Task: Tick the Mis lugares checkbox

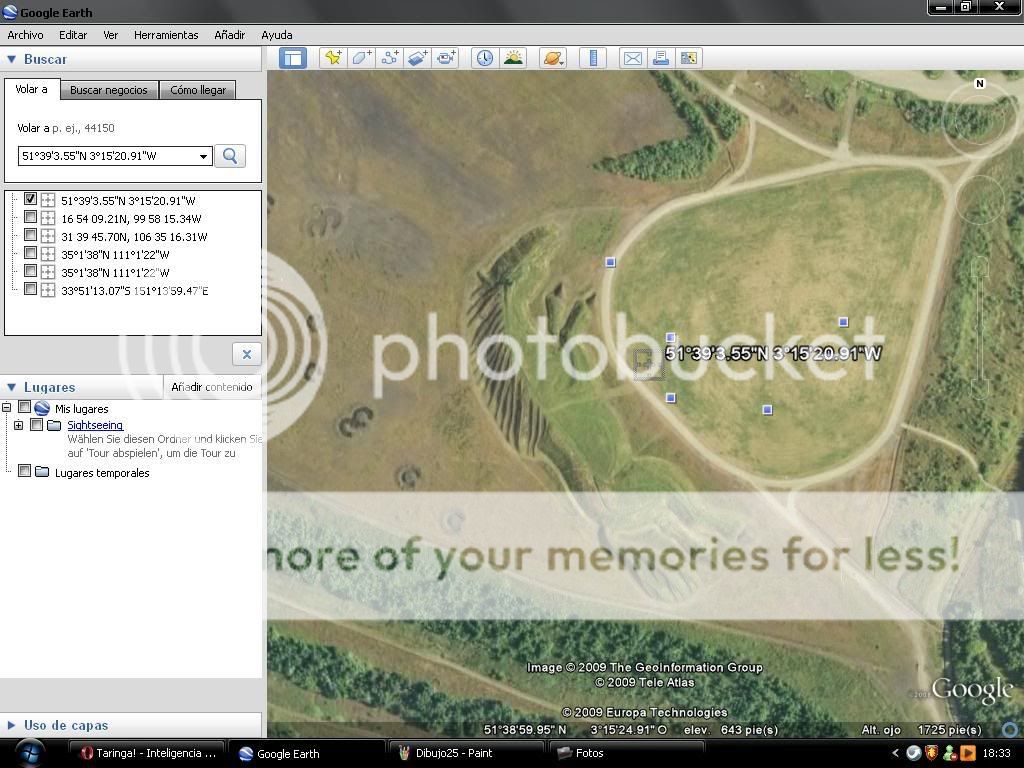Action: (24, 407)
